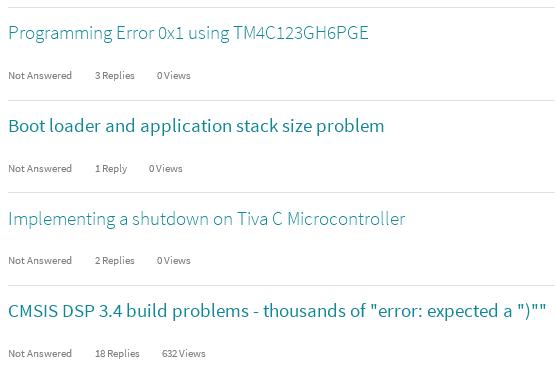
Task: Click 0 Views under Implementing a shutdown thread
Action: pyautogui.click(x=173, y=261)
